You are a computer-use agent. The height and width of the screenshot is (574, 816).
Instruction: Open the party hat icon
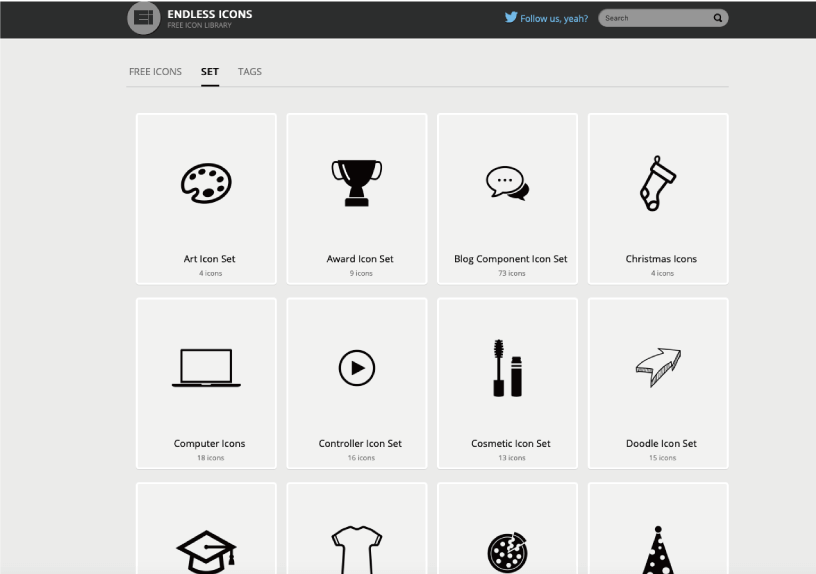click(658, 550)
